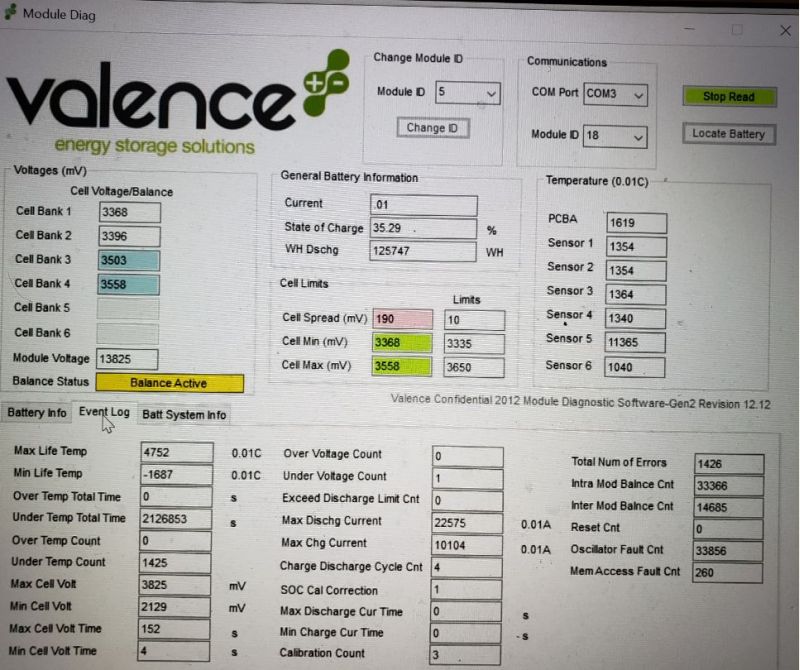Click the Sensor 2 temperature field
Screen dimensions: 800x670
(x=636, y=271)
